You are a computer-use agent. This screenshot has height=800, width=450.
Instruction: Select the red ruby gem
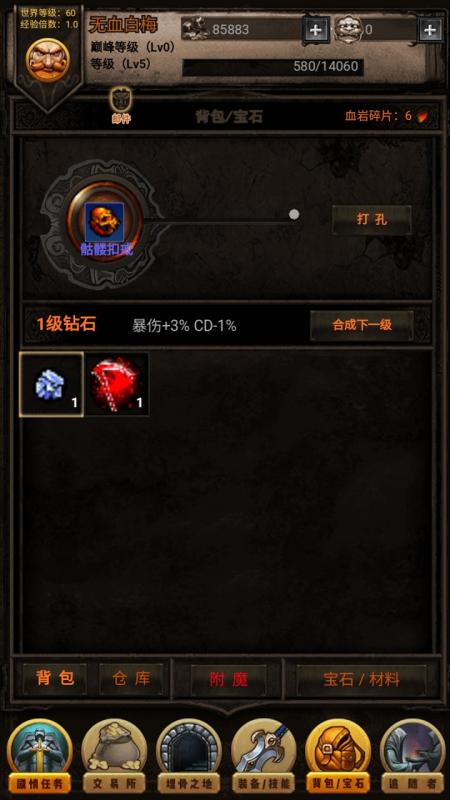(117, 384)
